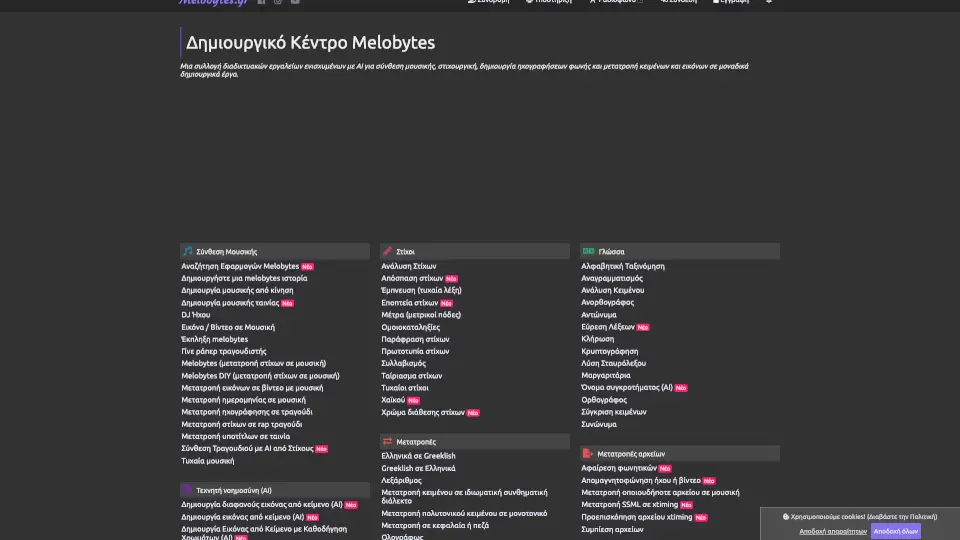Open Συμπίεση αρχείων
This screenshot has height=540, width=960.
612,530
